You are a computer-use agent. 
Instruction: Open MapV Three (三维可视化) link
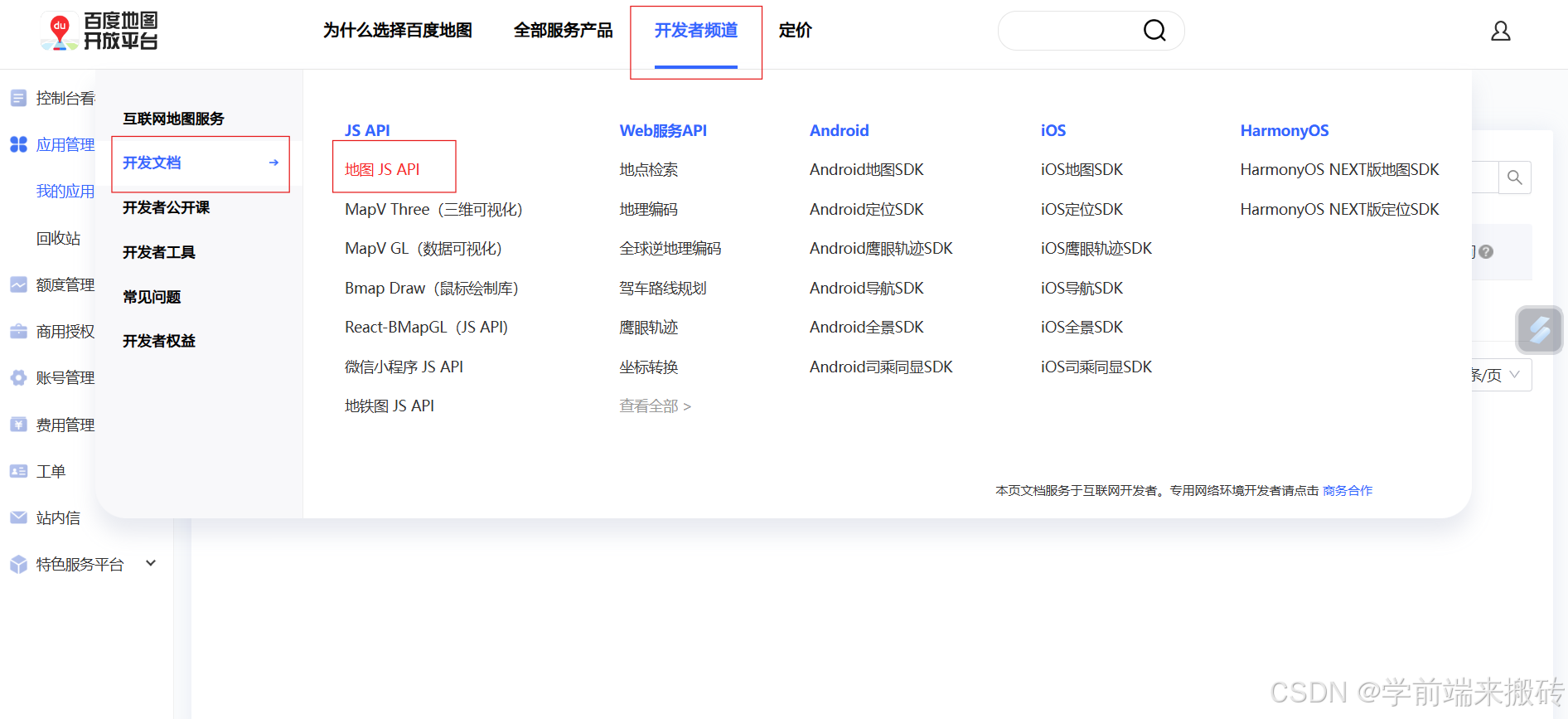click(433, 209)
